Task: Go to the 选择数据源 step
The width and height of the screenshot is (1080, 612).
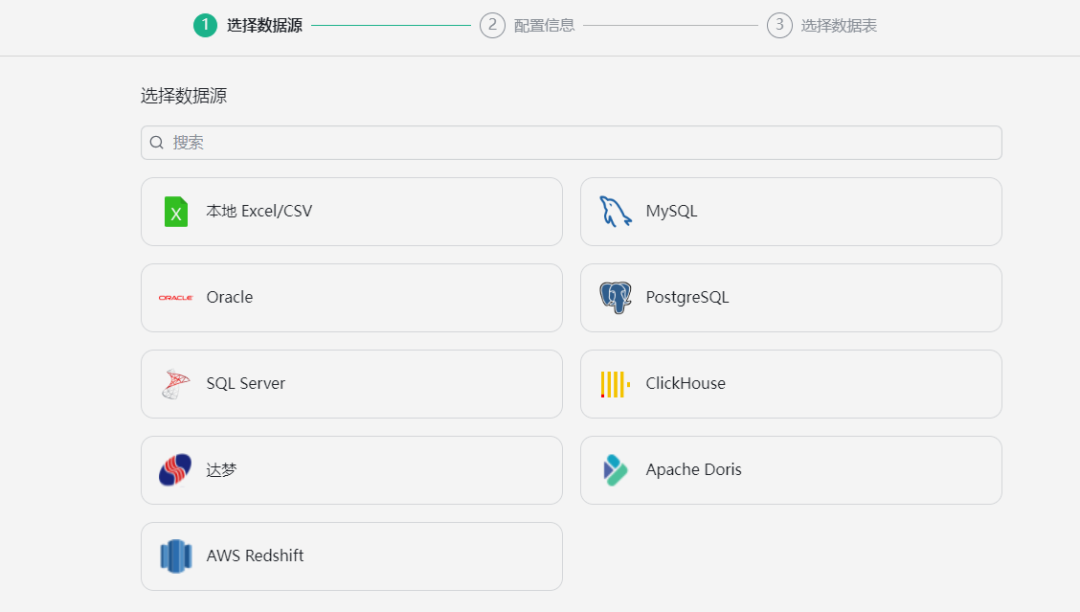Action: click(x=264, y=25)
